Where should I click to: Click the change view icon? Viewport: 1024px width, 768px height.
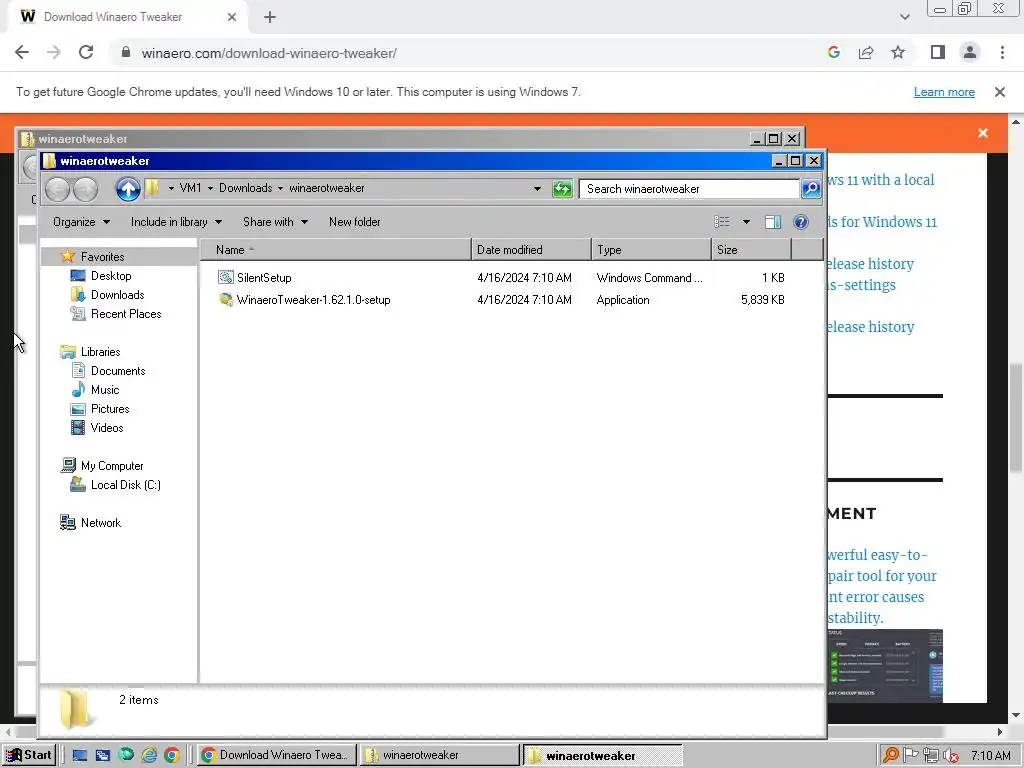[722, 222]
